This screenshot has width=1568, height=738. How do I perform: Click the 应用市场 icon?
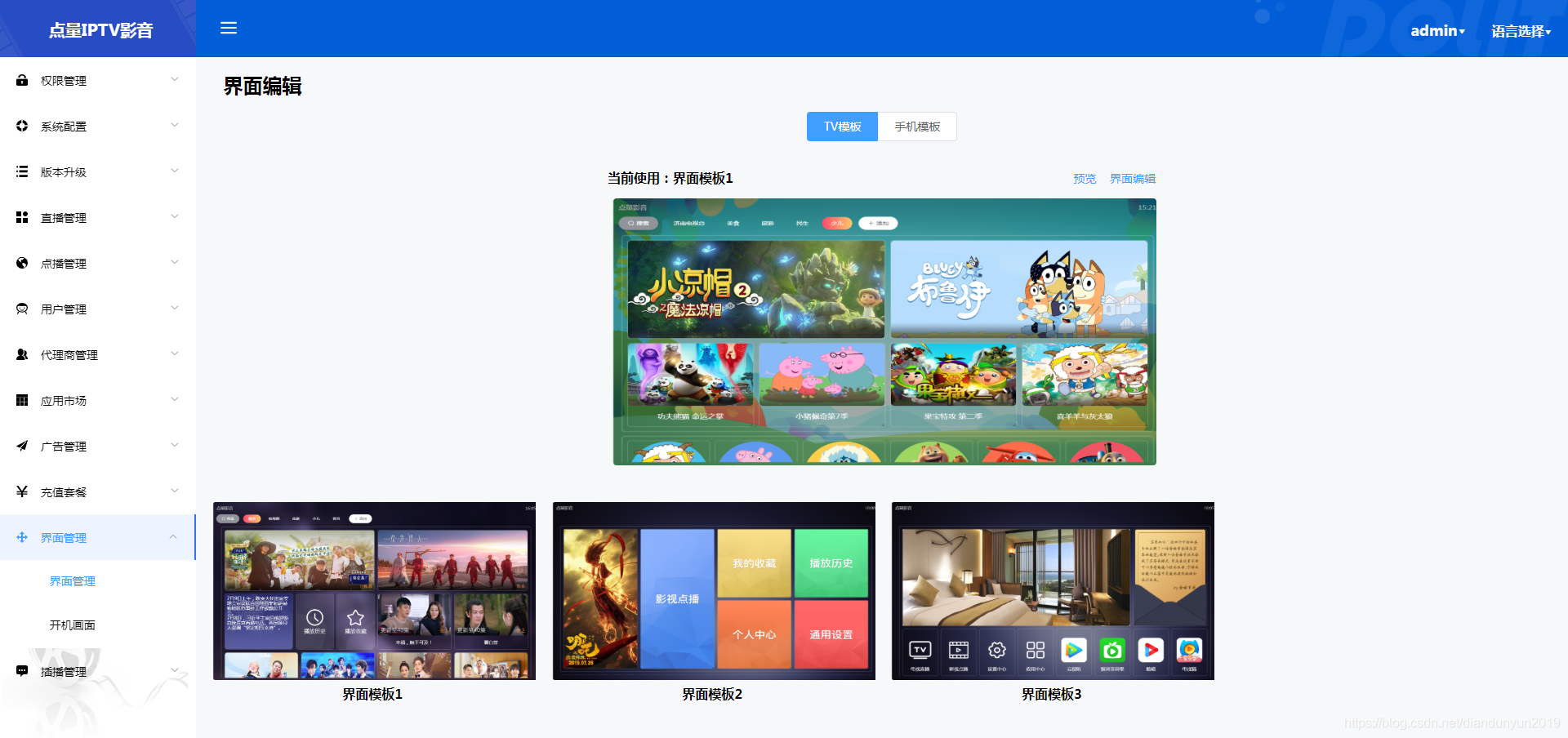pos(22,400)
